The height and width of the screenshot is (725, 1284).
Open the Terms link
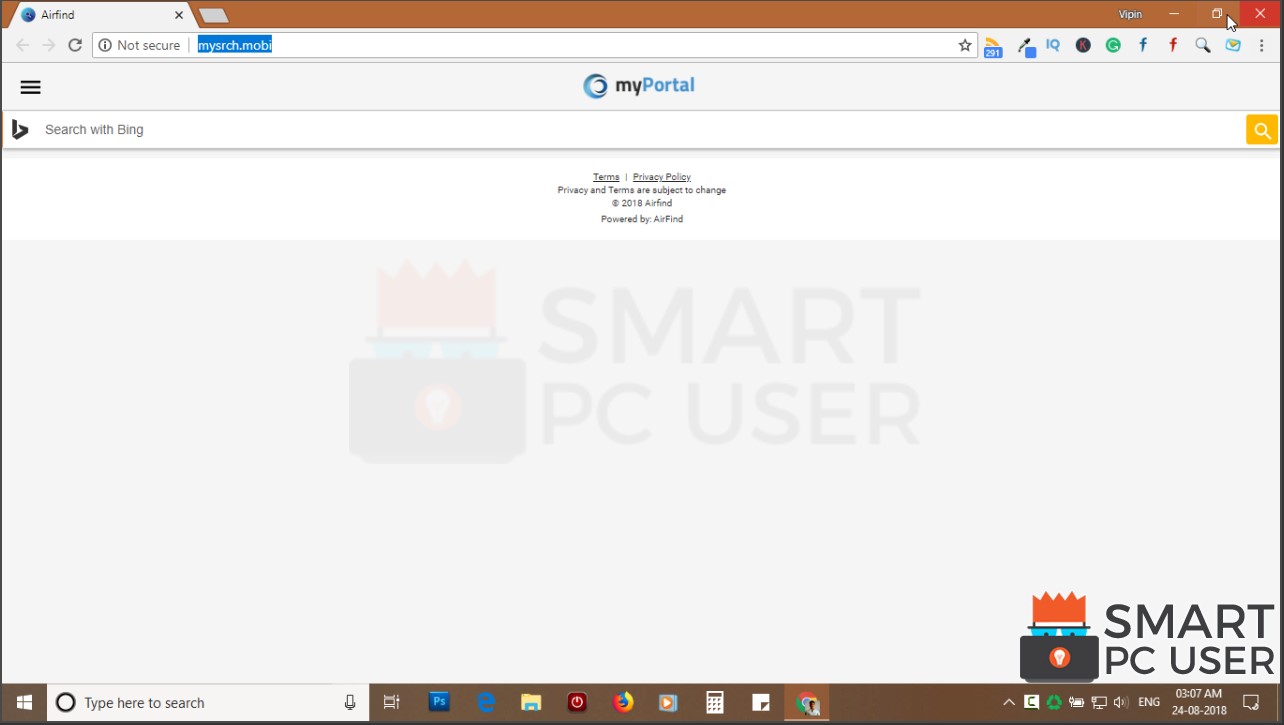pyautogui.click(x=606, y=177)
